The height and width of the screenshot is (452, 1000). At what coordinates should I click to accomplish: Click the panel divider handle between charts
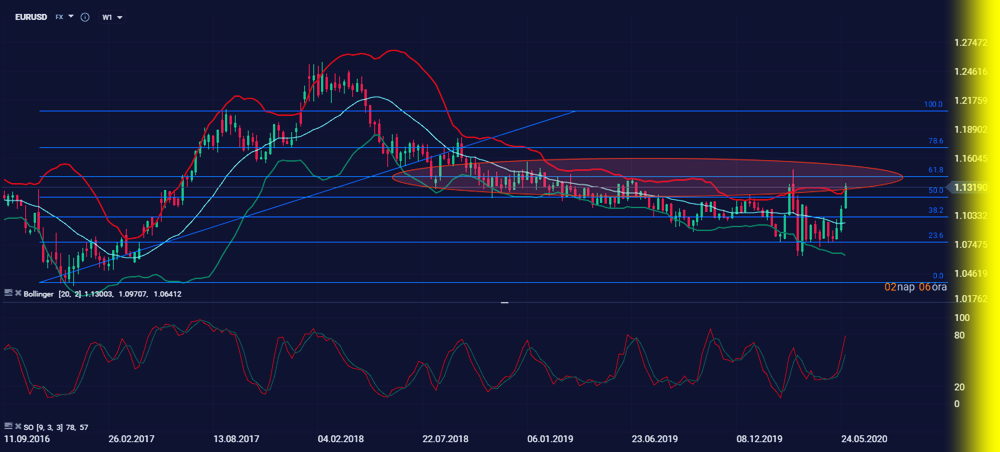pyautogui.click(x=505, y=301)
